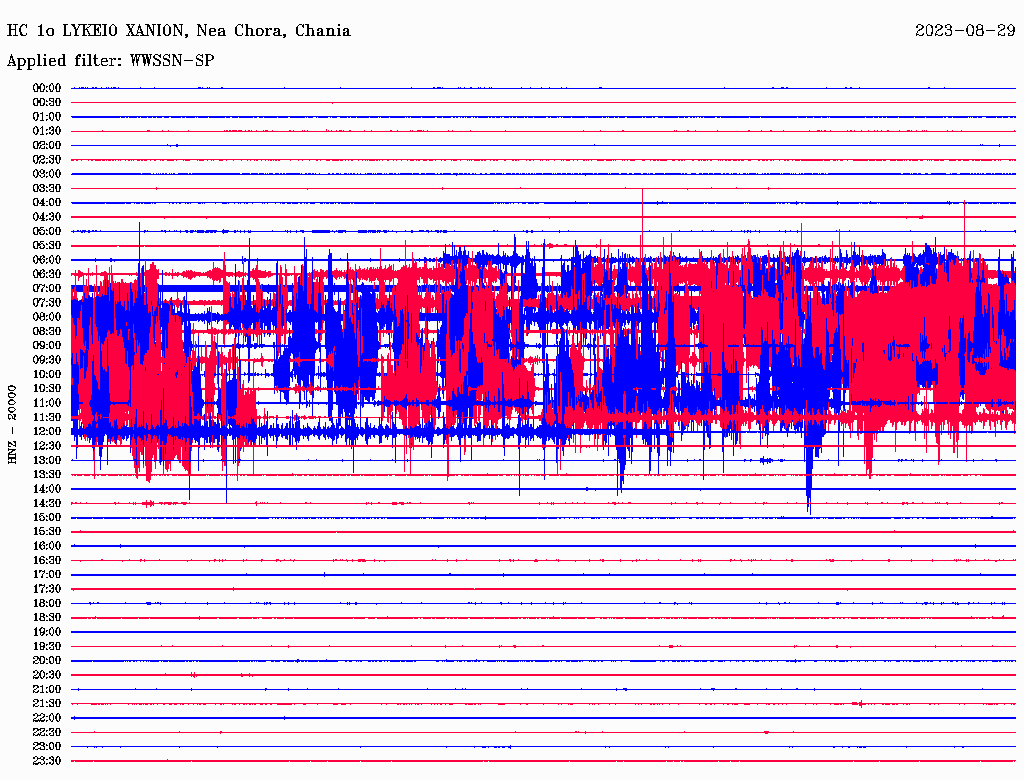Click the 21:00 time label
The width and height of the screenshot is (1024, 780).
[x=47, y=689]
